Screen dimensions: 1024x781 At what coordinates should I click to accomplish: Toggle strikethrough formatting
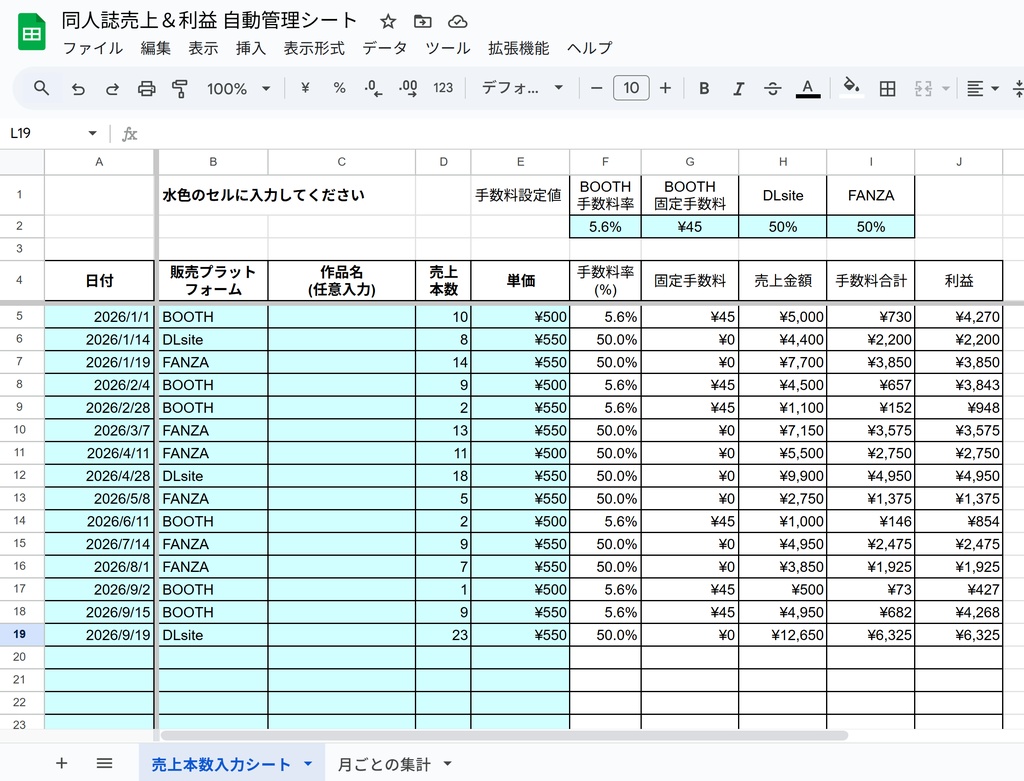pos(772,88)
